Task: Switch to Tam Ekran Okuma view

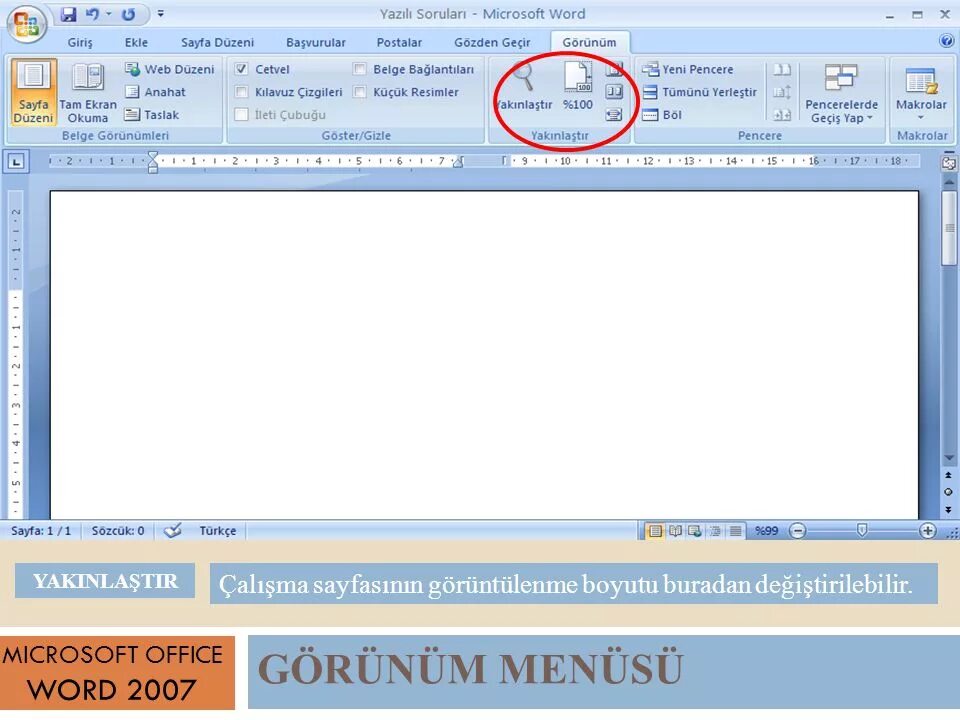Action: (x=88, y=92)
